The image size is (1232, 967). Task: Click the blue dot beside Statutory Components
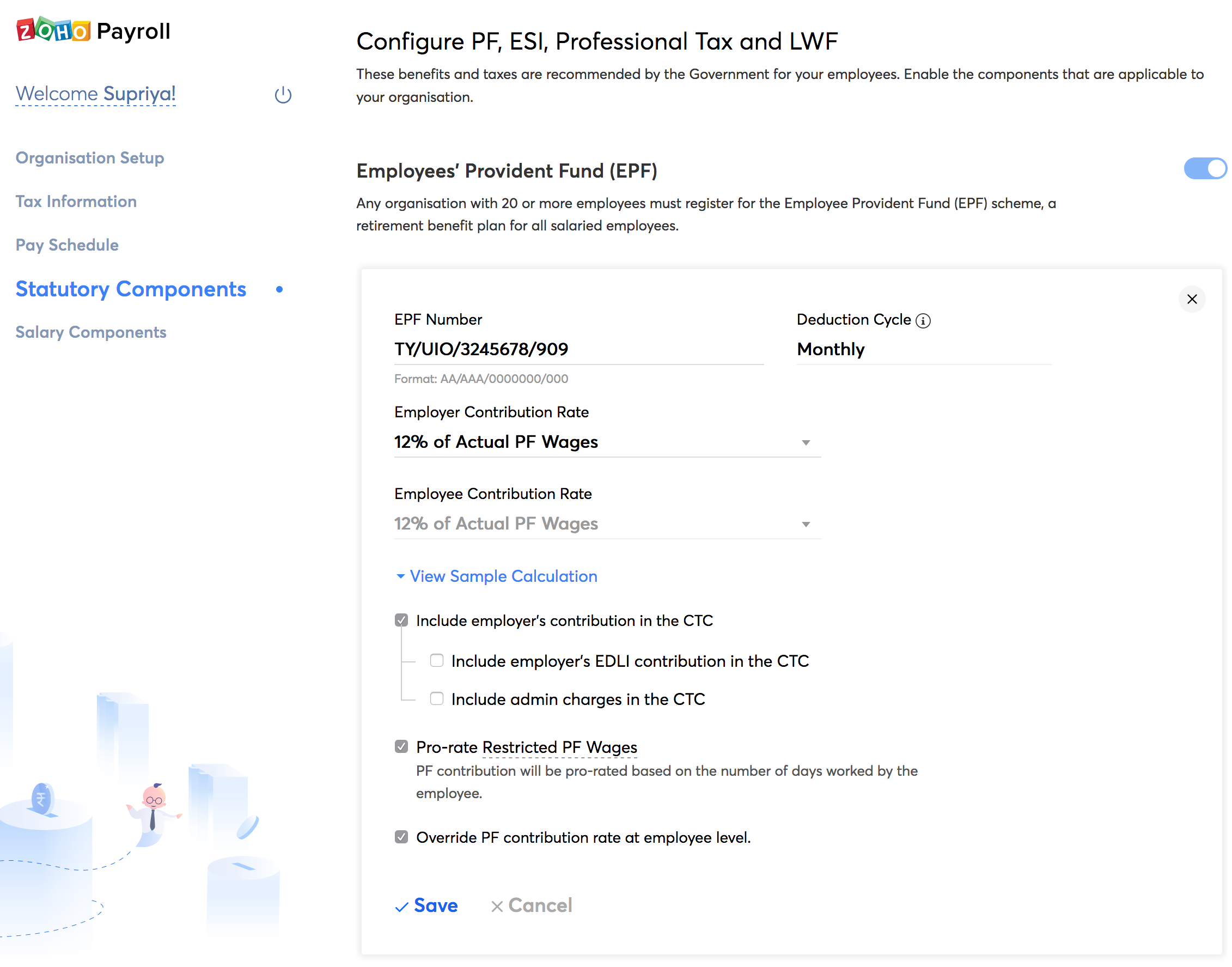coord(279,289)
